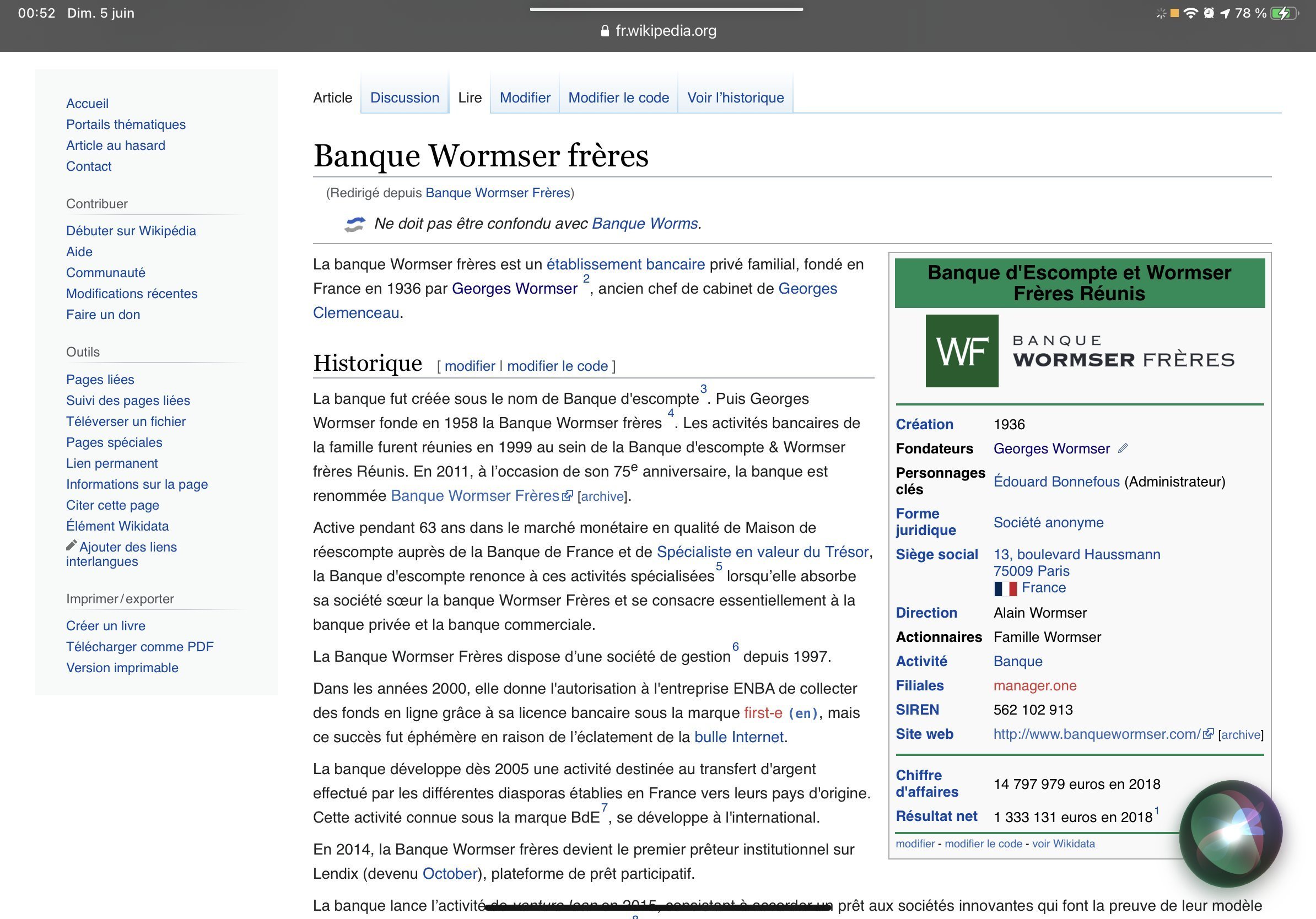
Task: Tap the Wi-Fi icon in the status bar
Action: pos(1190,13)
